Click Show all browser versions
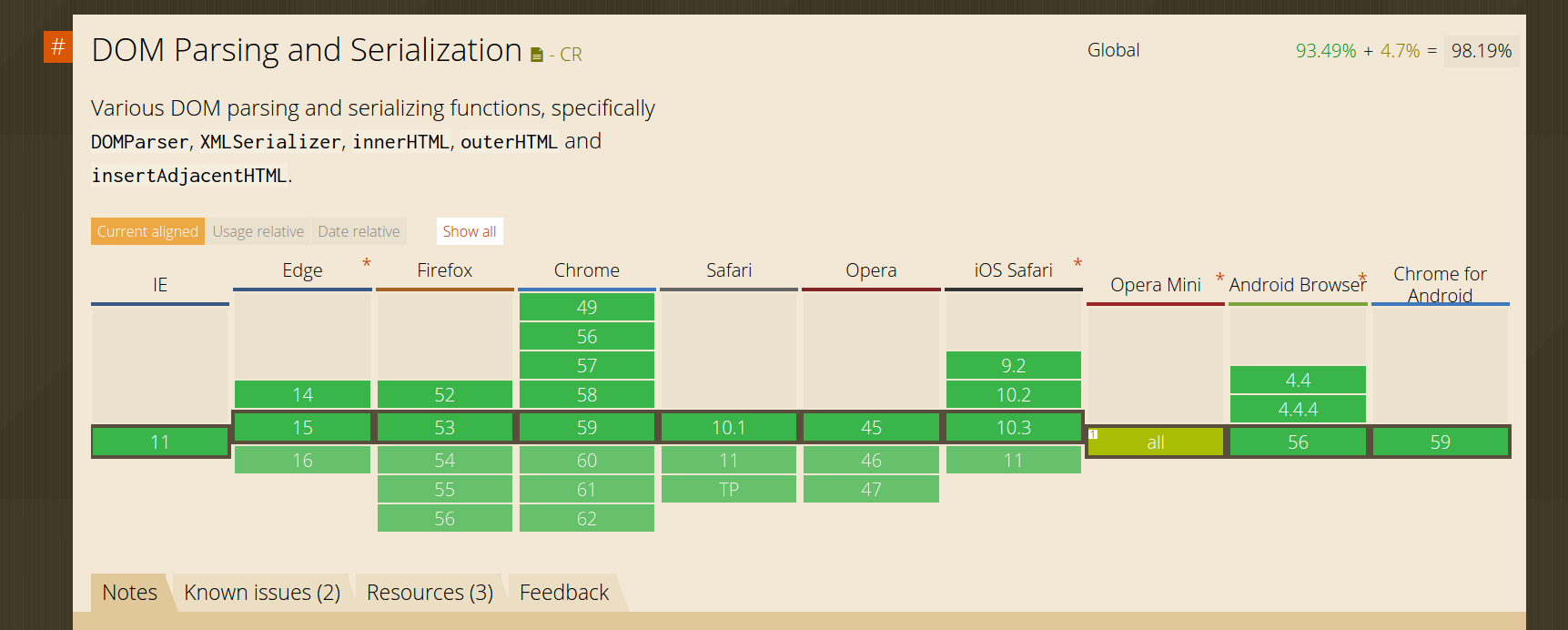The image size is (1568, 630). [x=470, y=231]
